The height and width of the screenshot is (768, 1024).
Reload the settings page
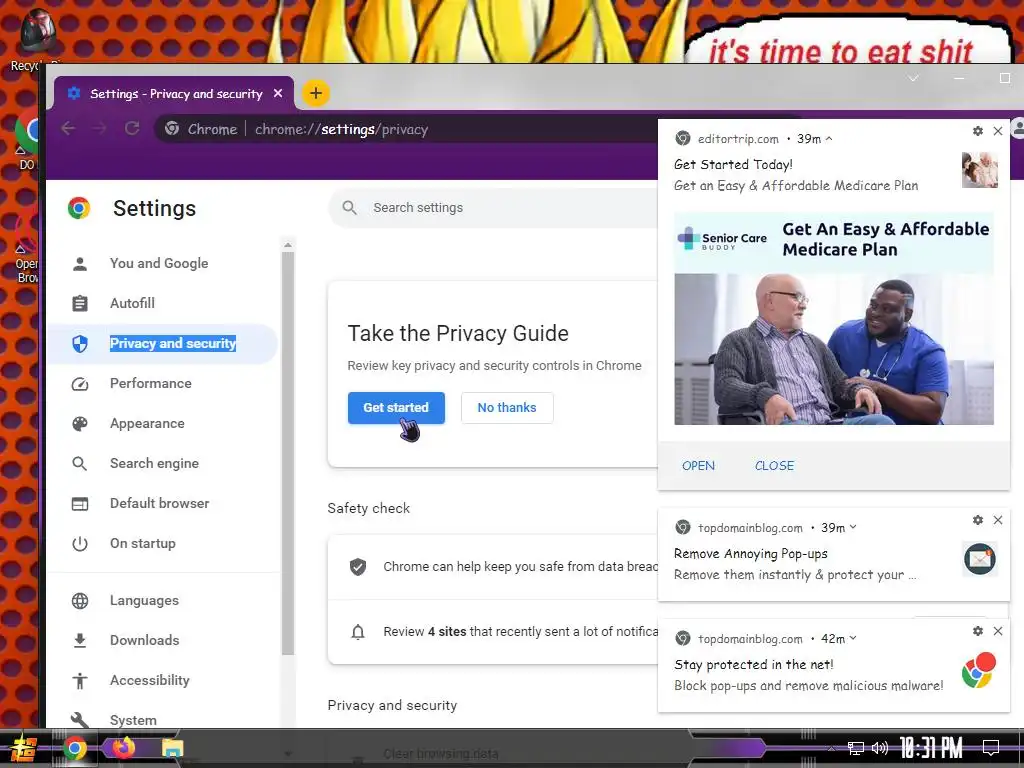[x=132, y=129]
